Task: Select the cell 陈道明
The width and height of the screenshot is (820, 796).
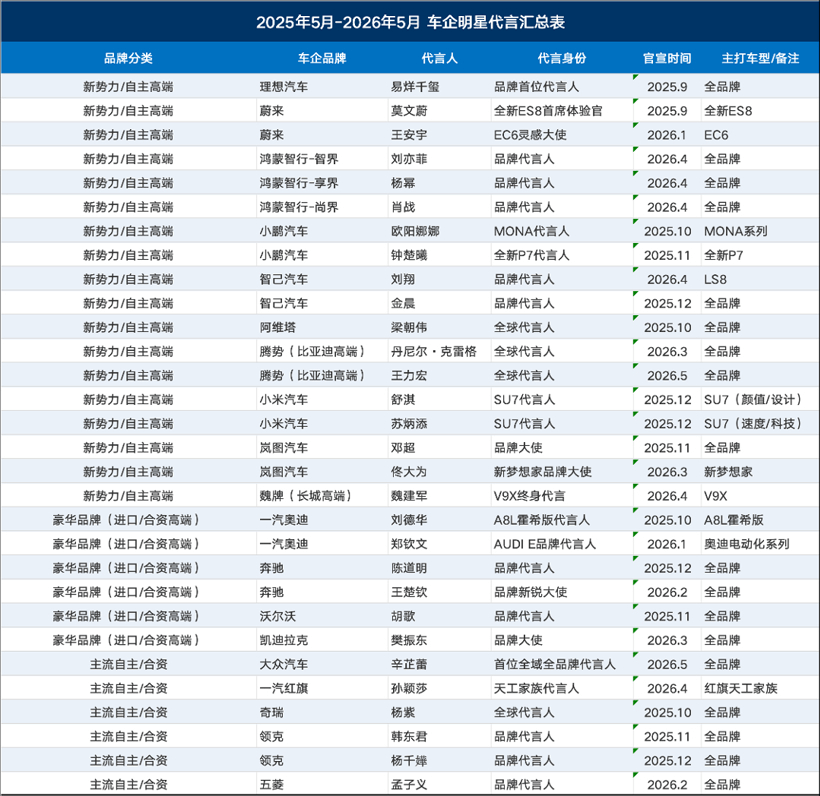Action: [x=409, y=568]
